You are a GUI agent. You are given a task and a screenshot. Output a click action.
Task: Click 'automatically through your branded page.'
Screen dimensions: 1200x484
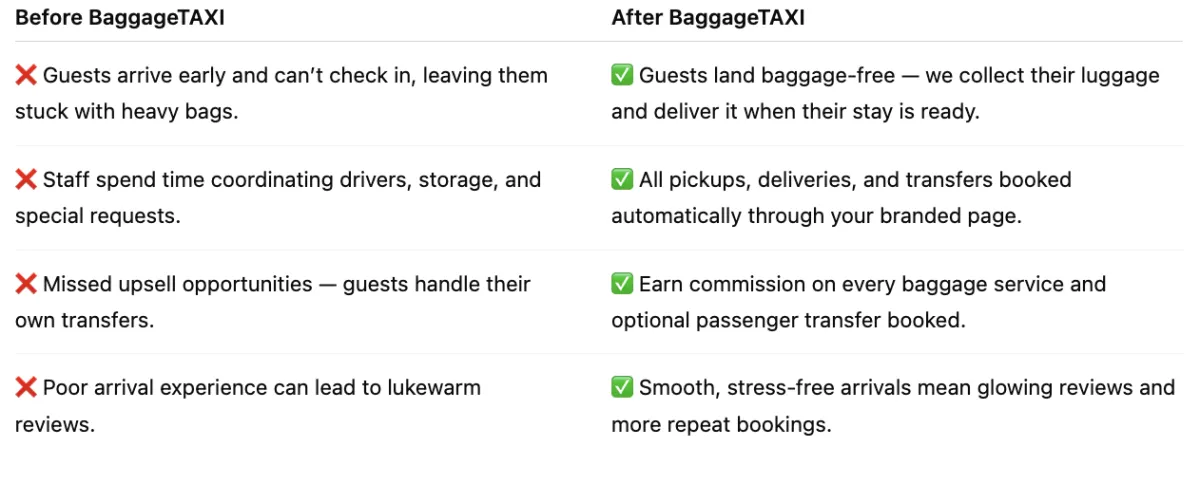(816, 216)
